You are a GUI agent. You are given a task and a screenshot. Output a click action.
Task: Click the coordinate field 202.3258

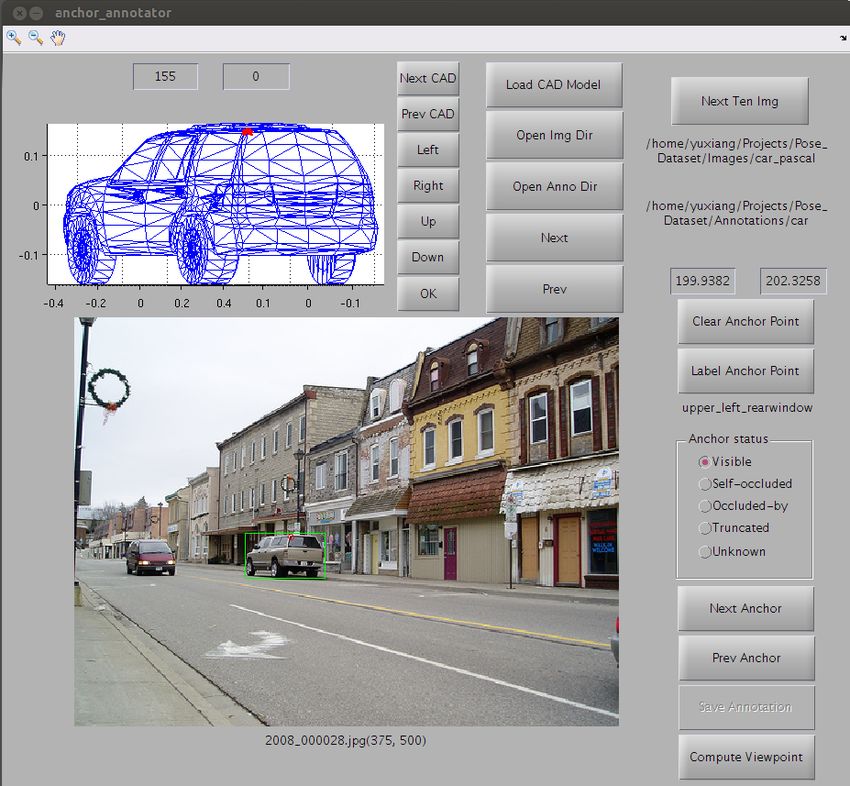click(x=793, y=281)
